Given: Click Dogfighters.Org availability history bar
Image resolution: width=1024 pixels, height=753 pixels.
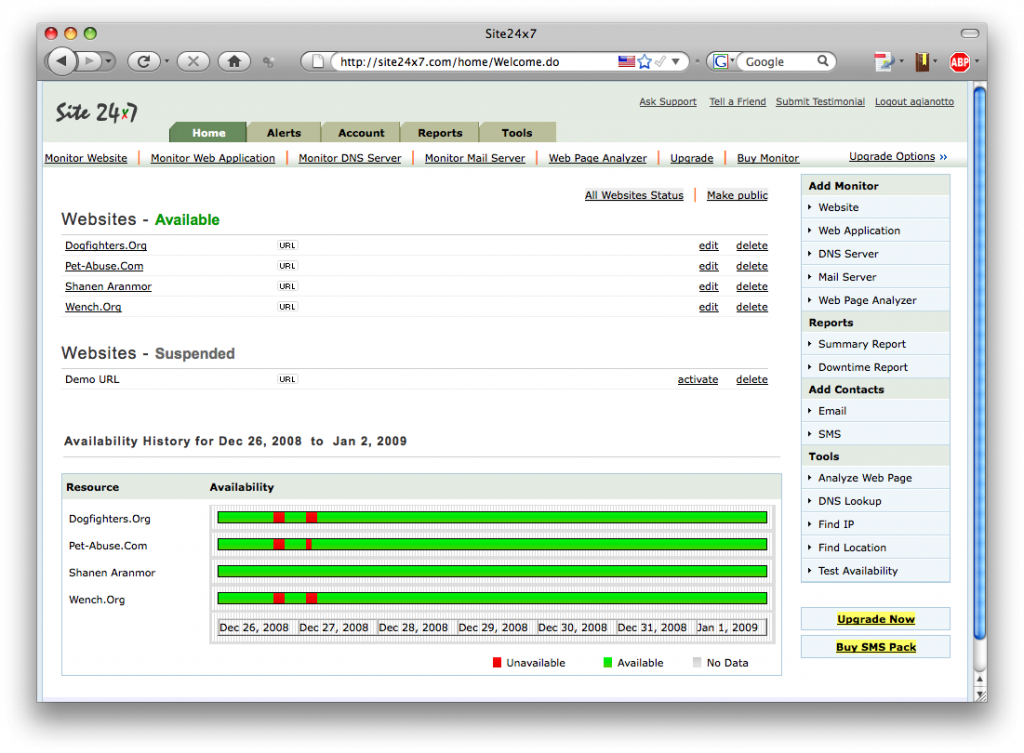Looking at the screenshot, I should coord(492,518).
